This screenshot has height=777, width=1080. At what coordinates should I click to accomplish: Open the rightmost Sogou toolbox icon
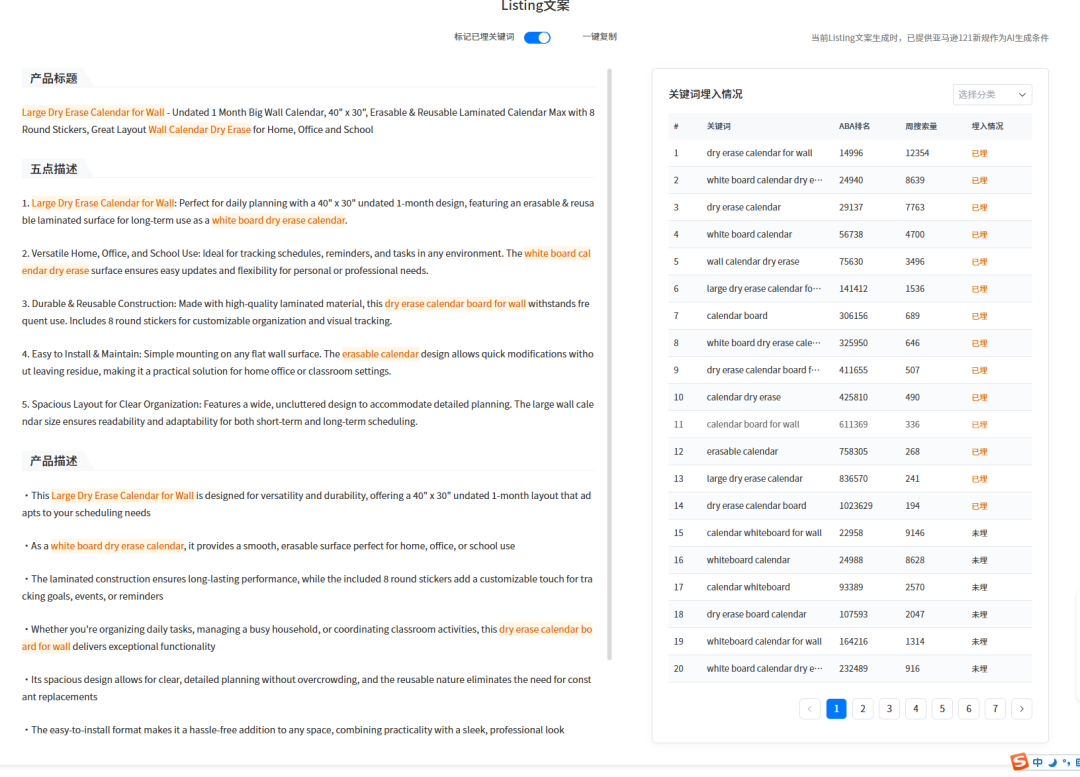click(x=1078, y=763)
